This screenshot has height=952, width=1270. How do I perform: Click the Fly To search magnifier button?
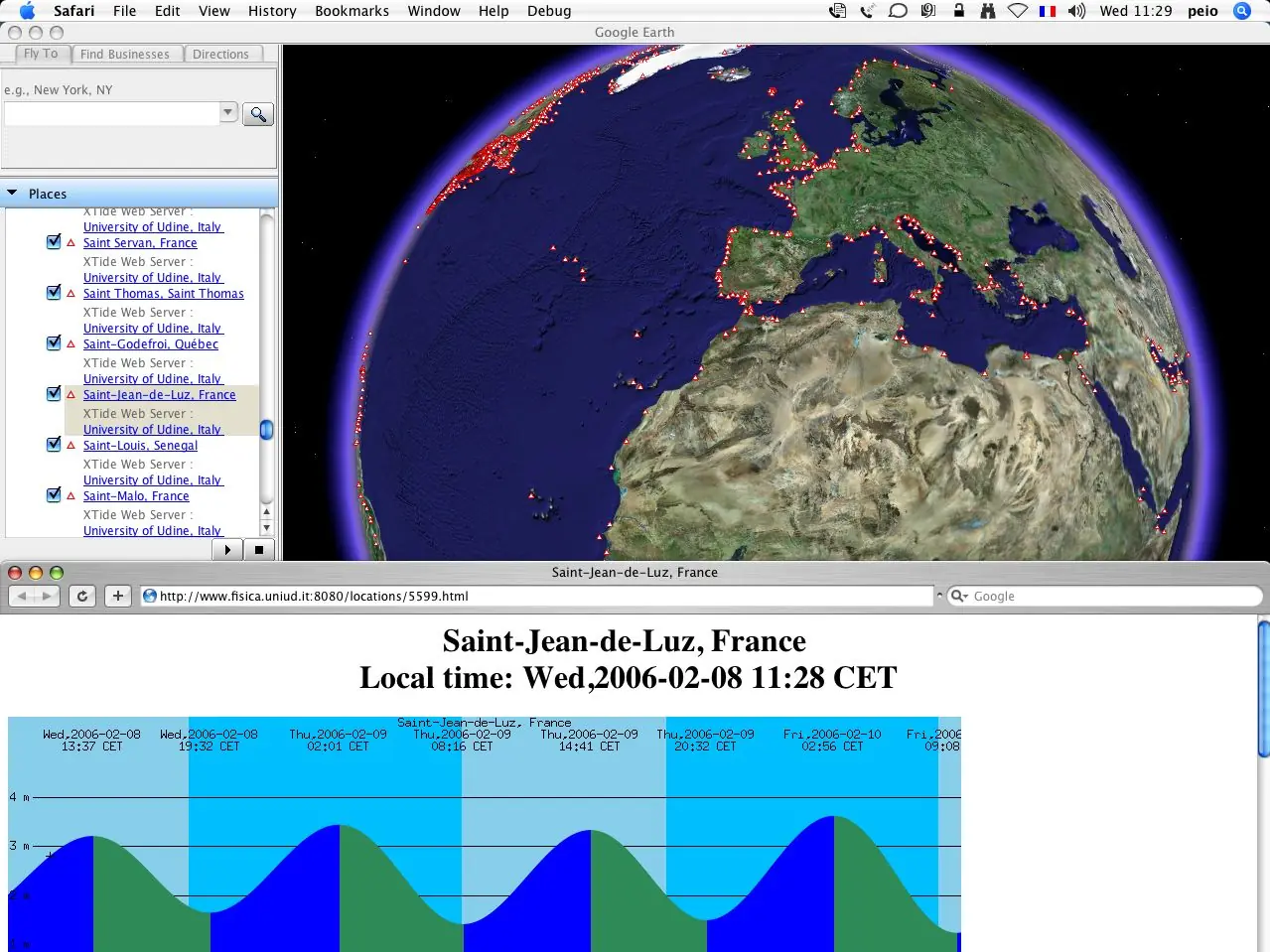258,114
